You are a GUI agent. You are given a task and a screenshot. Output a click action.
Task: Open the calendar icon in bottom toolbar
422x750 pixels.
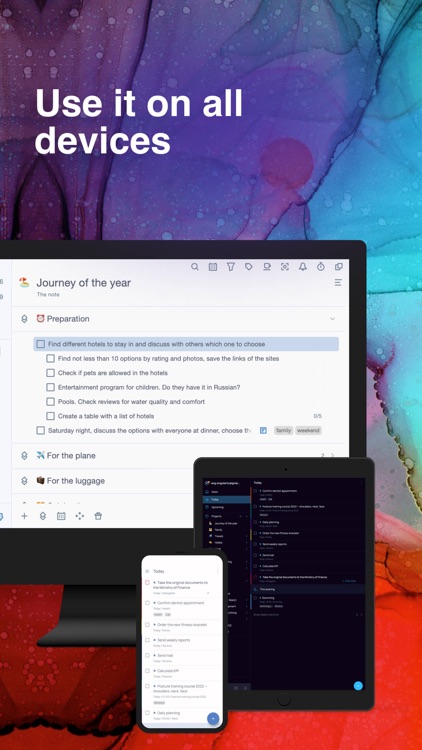[61, 516]
